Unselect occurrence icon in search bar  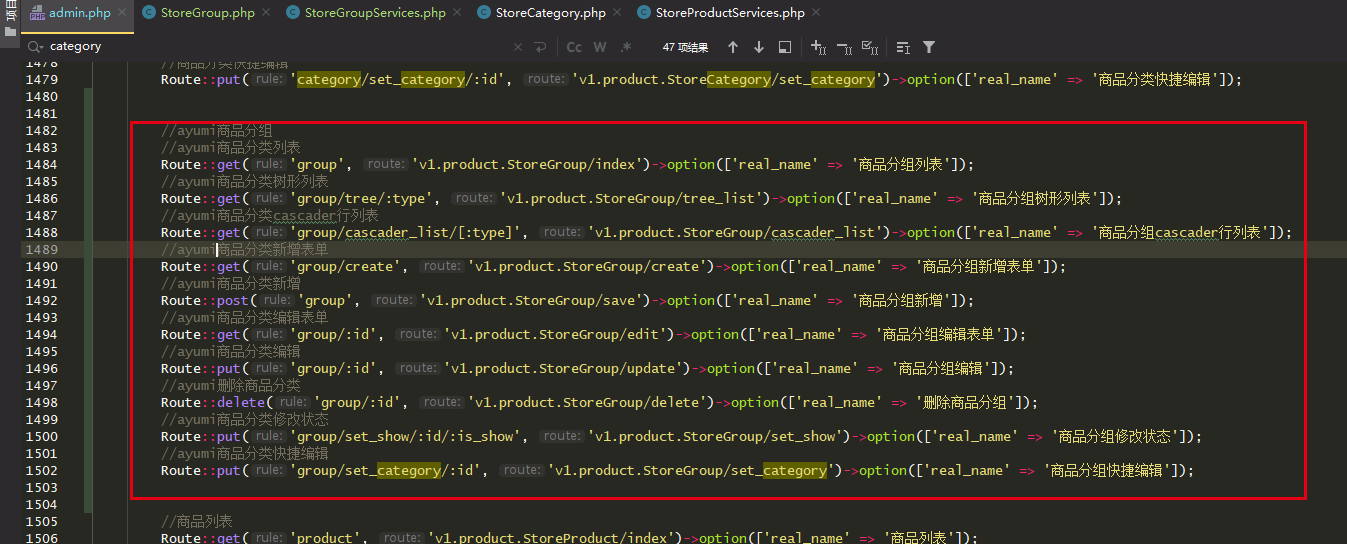point(844,46)
